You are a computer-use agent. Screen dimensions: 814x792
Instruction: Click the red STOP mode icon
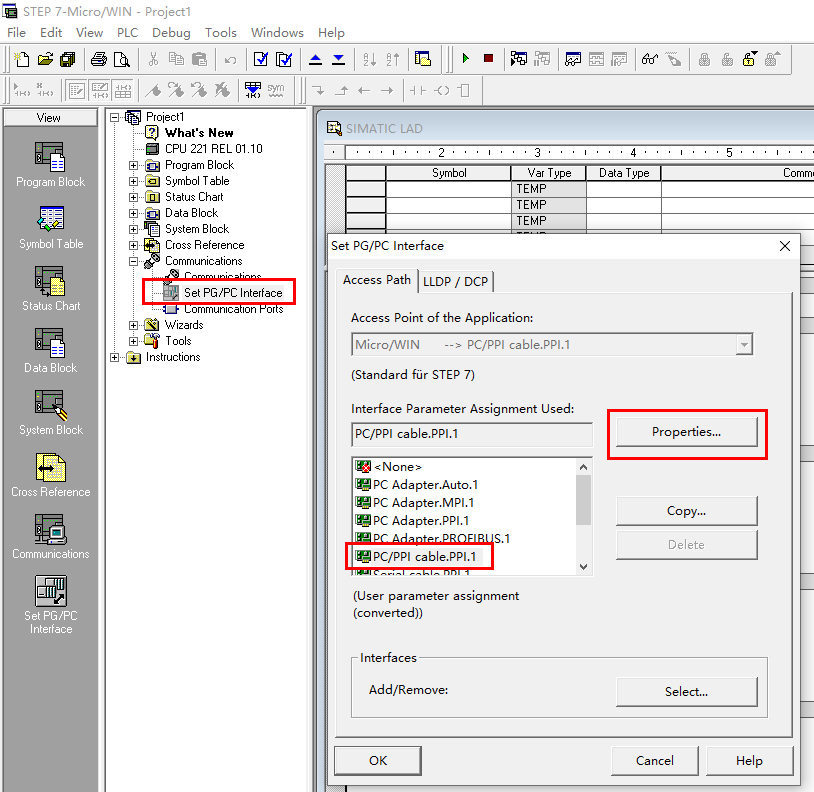coord(488,59)
